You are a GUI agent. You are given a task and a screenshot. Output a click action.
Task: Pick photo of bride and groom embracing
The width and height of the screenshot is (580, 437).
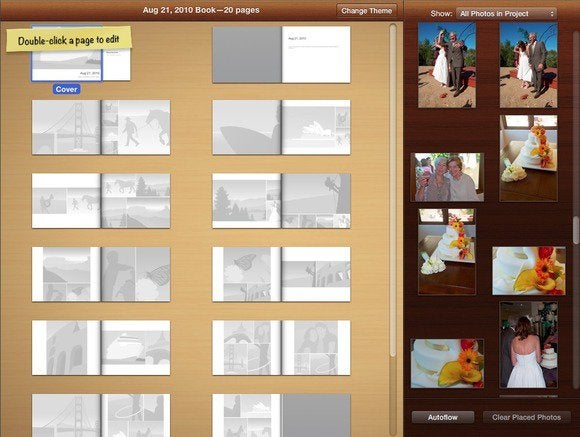[529, 65]
